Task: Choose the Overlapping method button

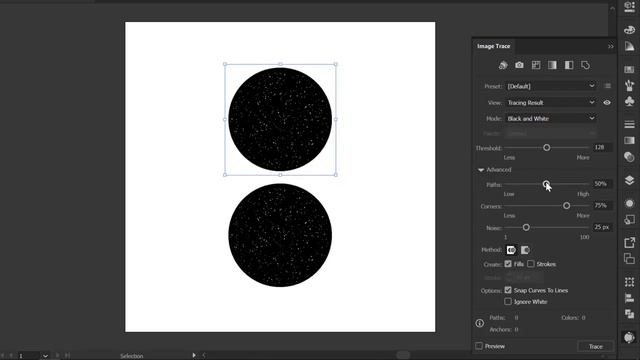Action: tap(525, 250)
